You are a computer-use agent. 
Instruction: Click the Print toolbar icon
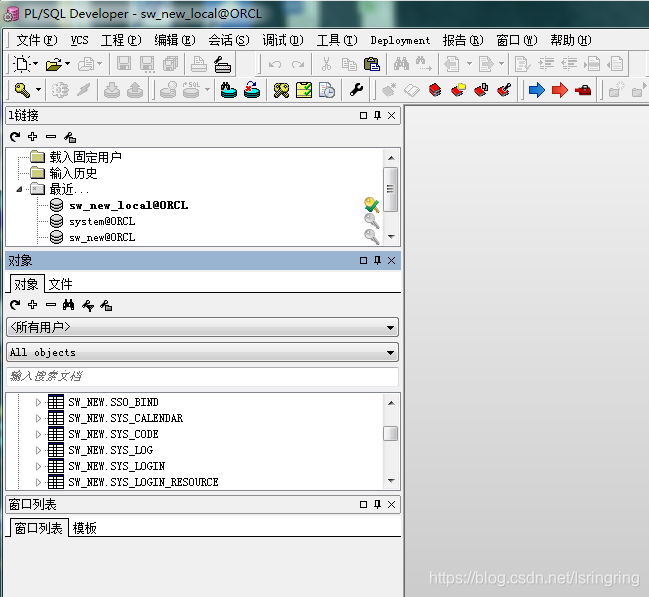[x=199, y=64]
